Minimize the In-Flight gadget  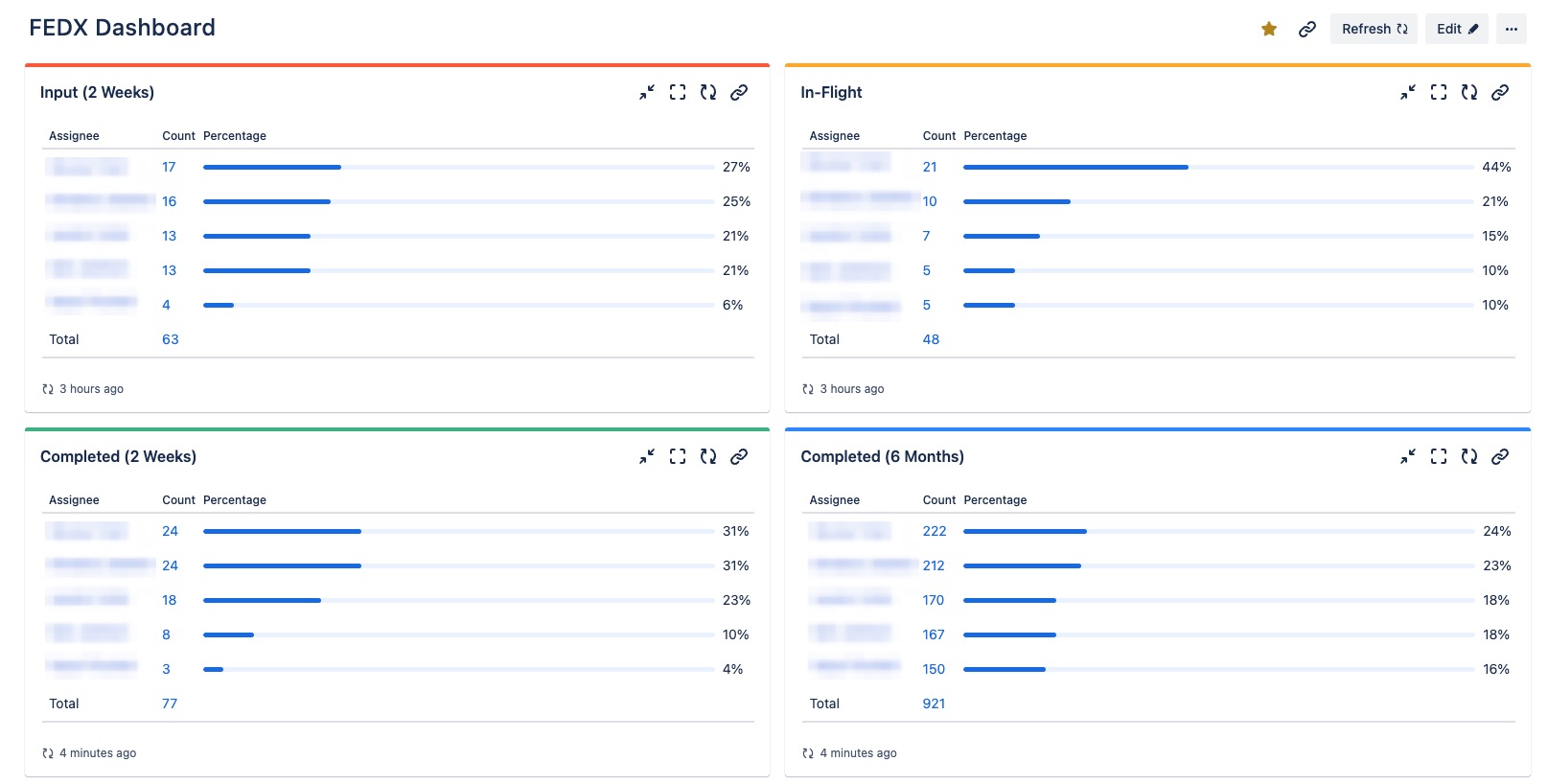[1408, 92]
